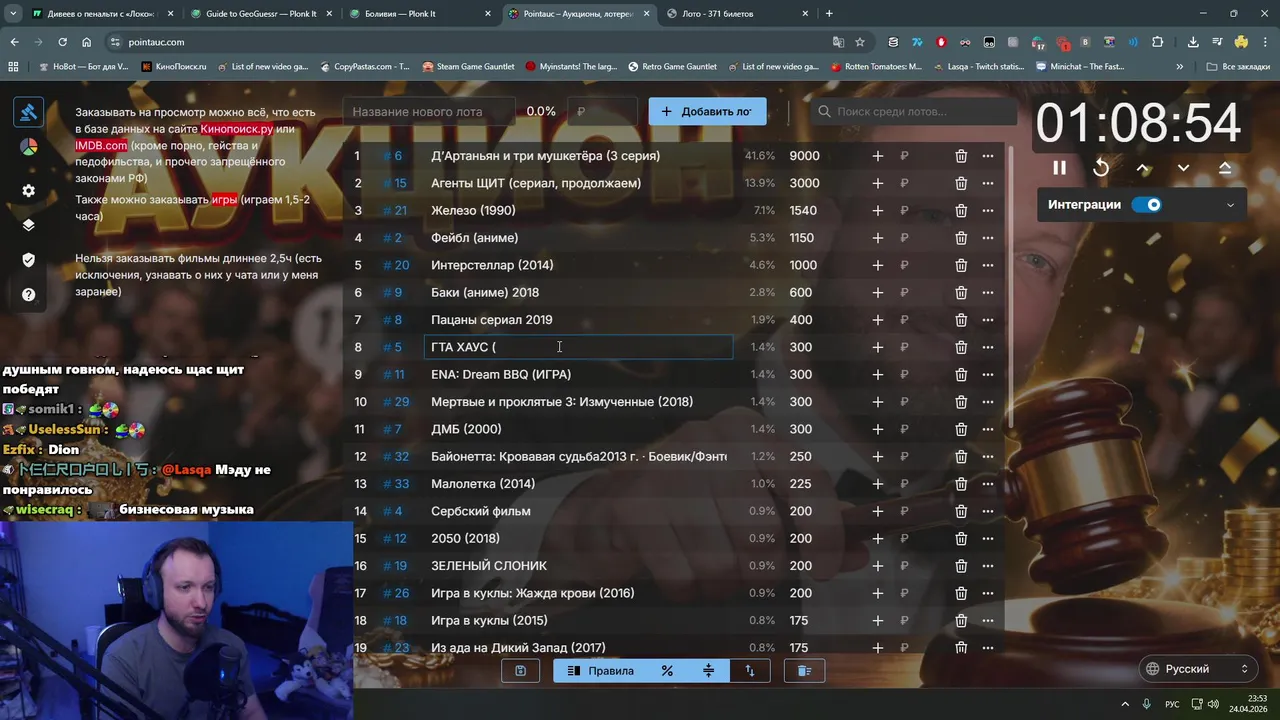The width and height of the screenshot is (1280, 720).
Task: Toggle the compact rows button in the bottom toolbar
Action: tap(708, 671)
